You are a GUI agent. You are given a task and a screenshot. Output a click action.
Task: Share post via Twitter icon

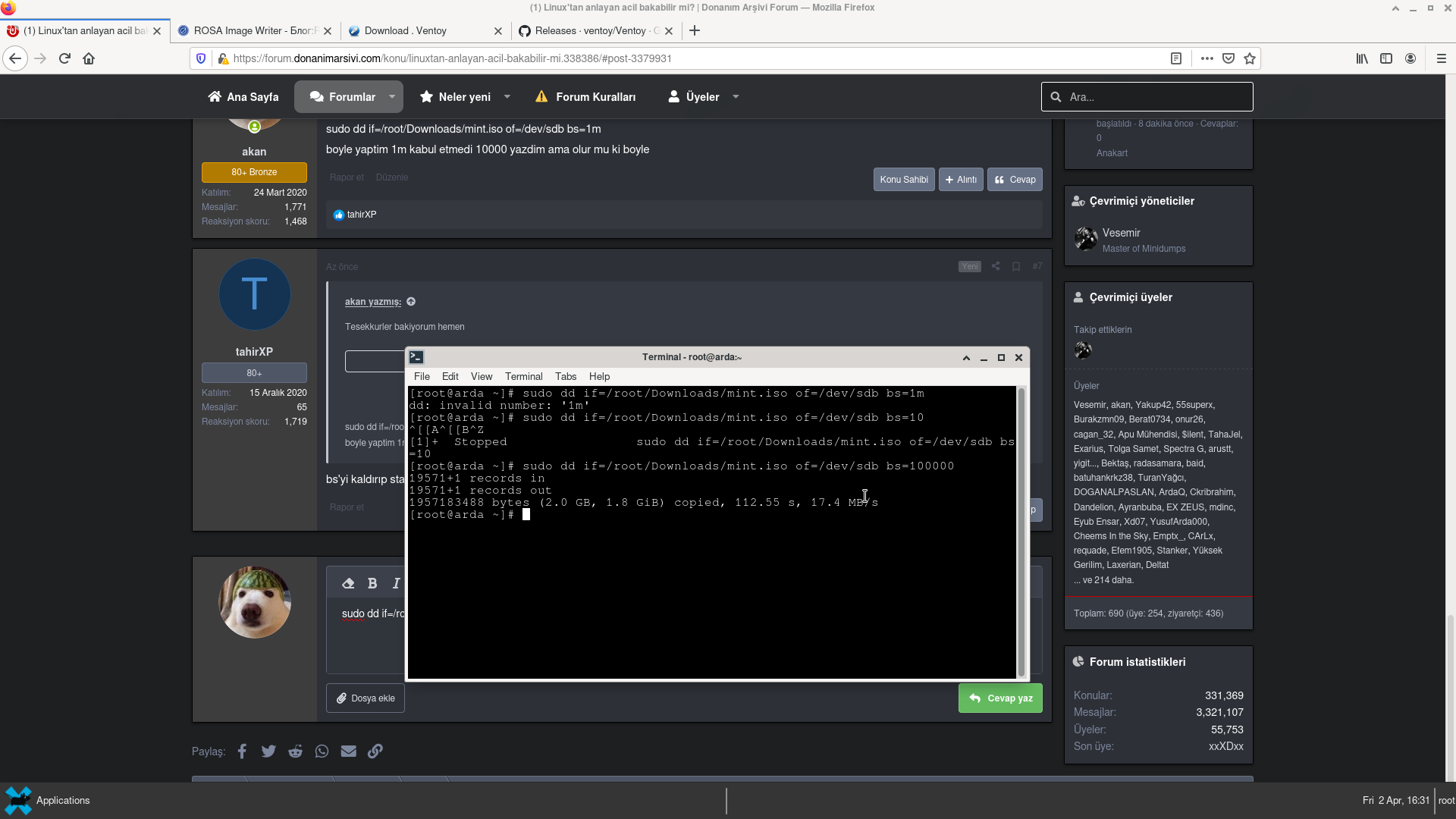[268, 751]
